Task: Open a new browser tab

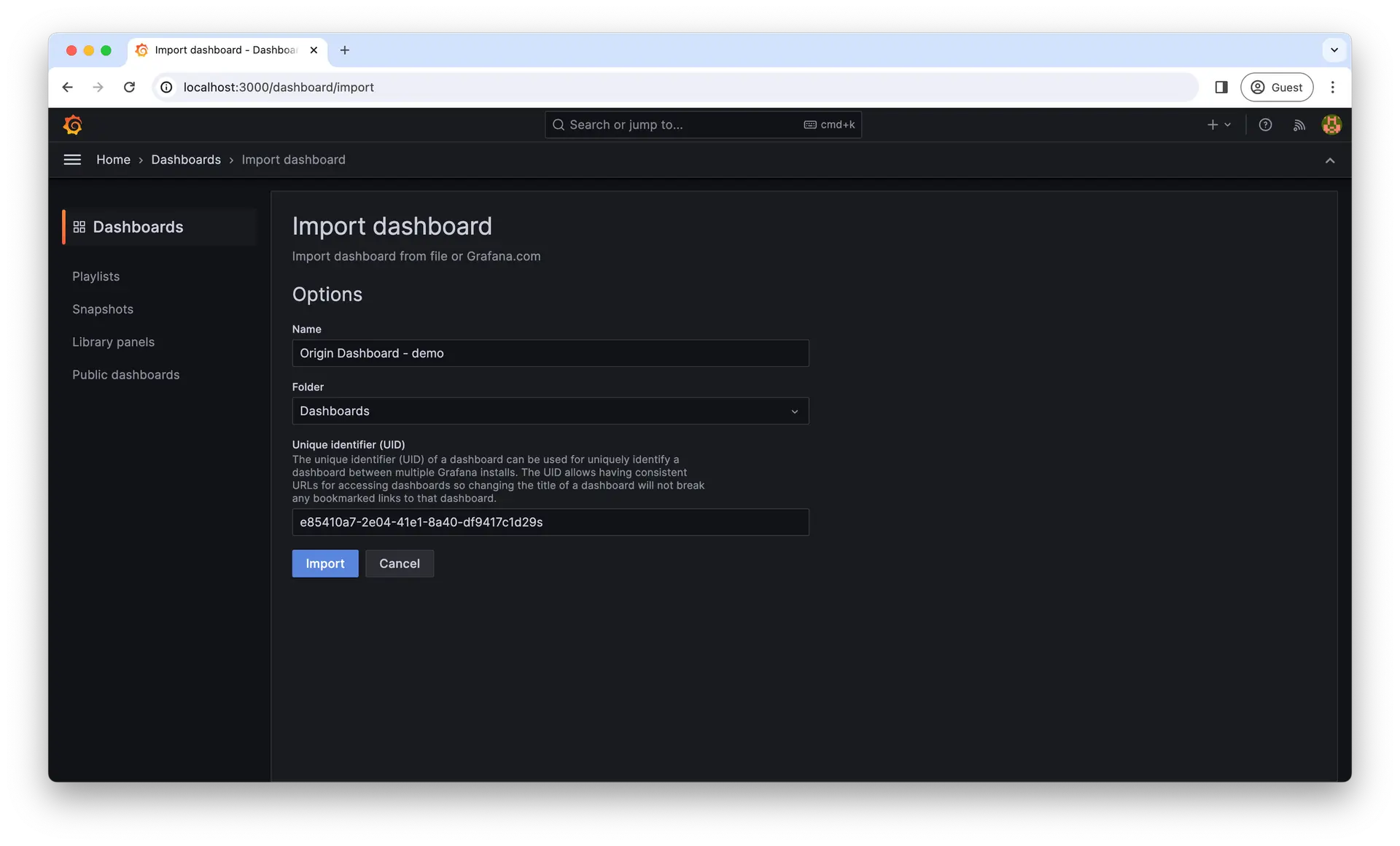Action: 345,50
